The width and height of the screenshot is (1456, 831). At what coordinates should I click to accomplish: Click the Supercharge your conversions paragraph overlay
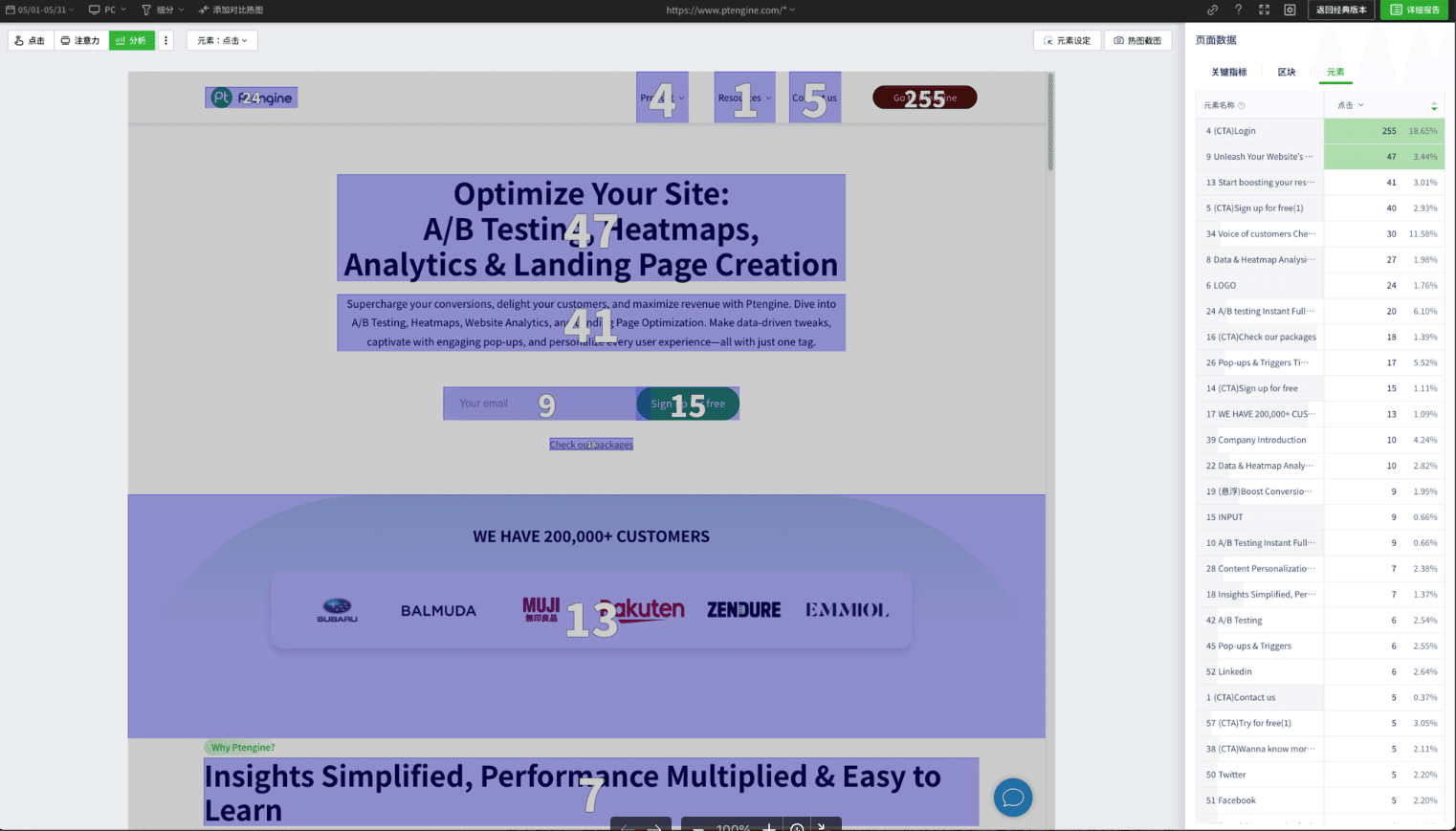pyautogui.click(x=591, y=323)
